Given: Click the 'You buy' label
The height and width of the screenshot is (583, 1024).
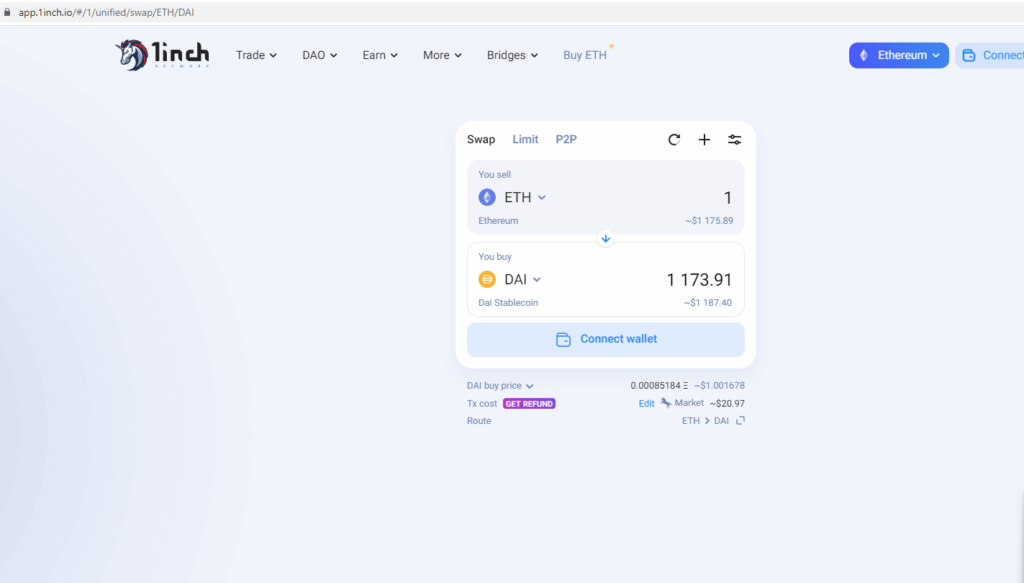Looking at the screenshot, I should [x=495, y=257].
